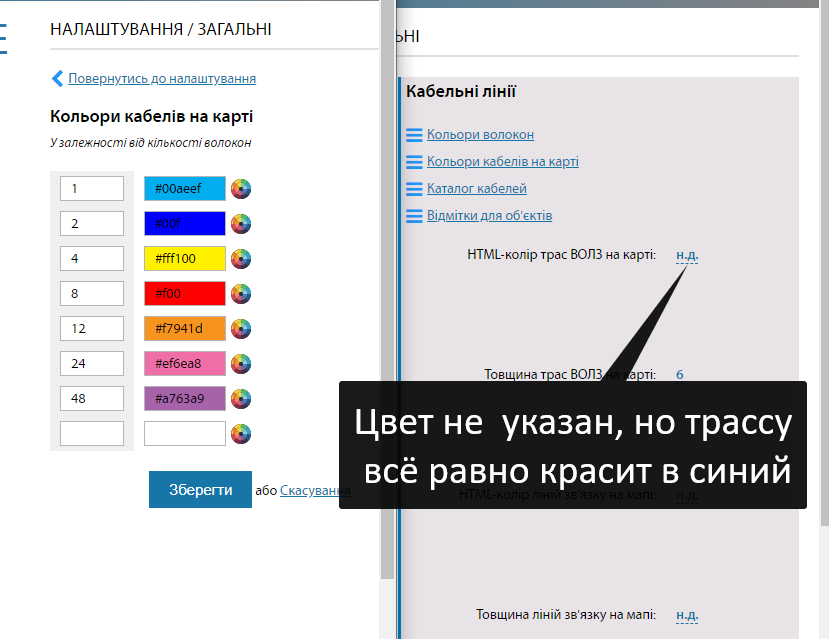Click the blue back chevron icon
Screen dimensions: 829x639
point(57,78)
